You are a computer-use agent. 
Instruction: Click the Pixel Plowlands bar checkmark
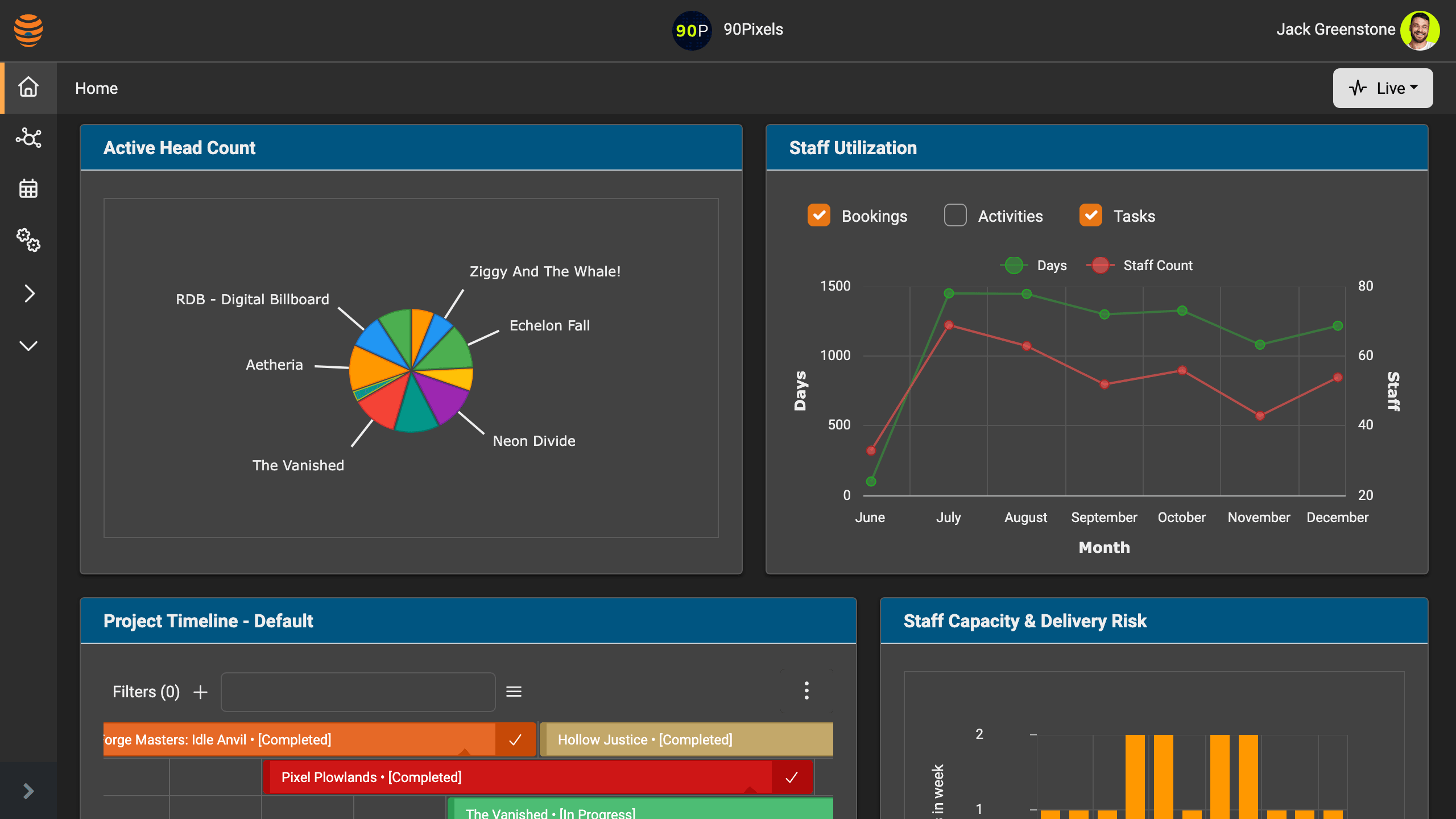(x=792, y=777)
